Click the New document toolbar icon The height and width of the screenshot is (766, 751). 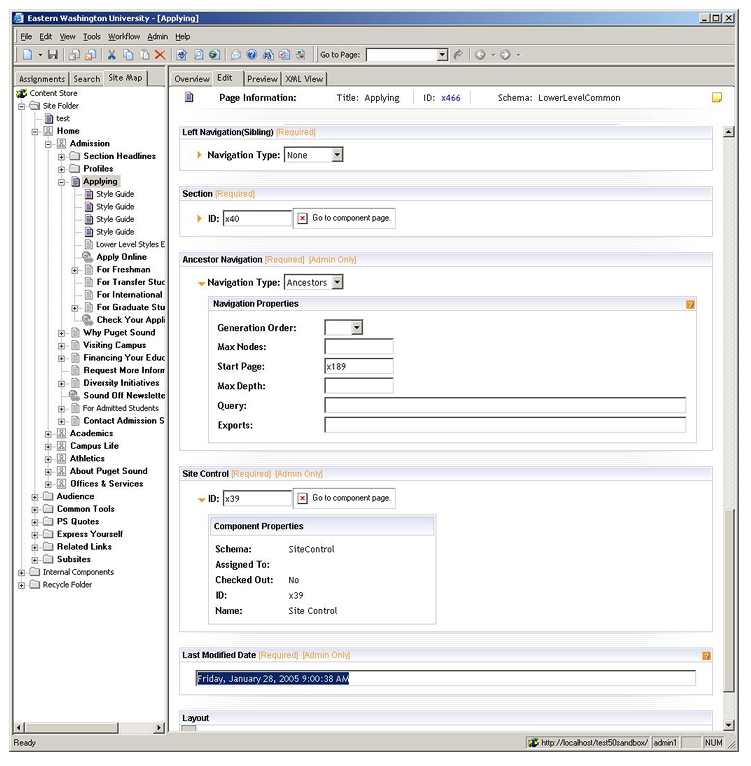pos(27,55)
